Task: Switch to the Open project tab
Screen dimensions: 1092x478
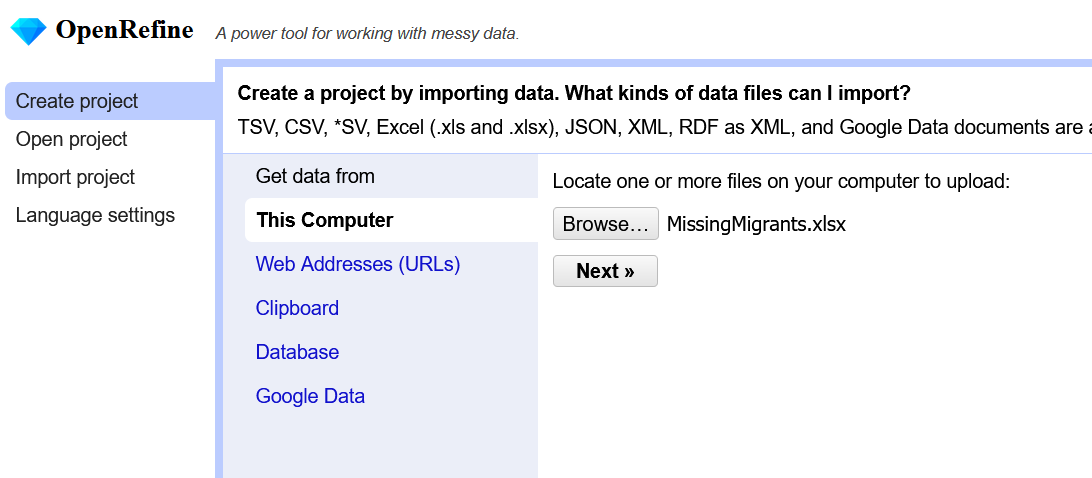Action: click(x=72, y=139)
